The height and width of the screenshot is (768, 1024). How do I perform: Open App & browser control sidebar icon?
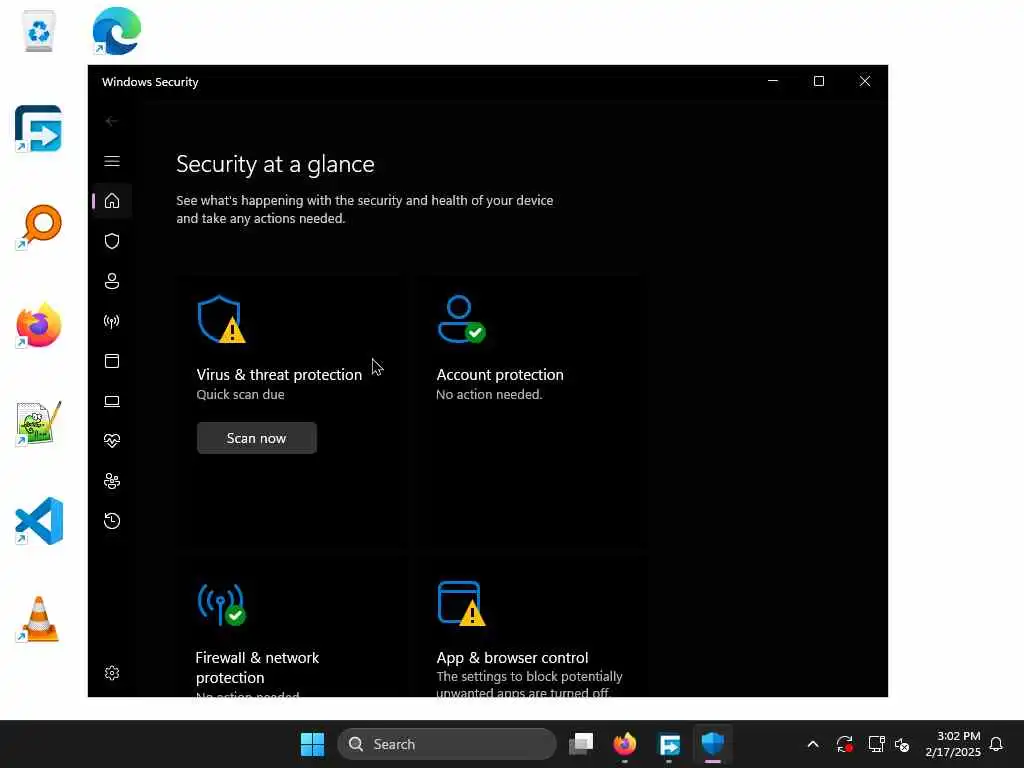[112, 361]
